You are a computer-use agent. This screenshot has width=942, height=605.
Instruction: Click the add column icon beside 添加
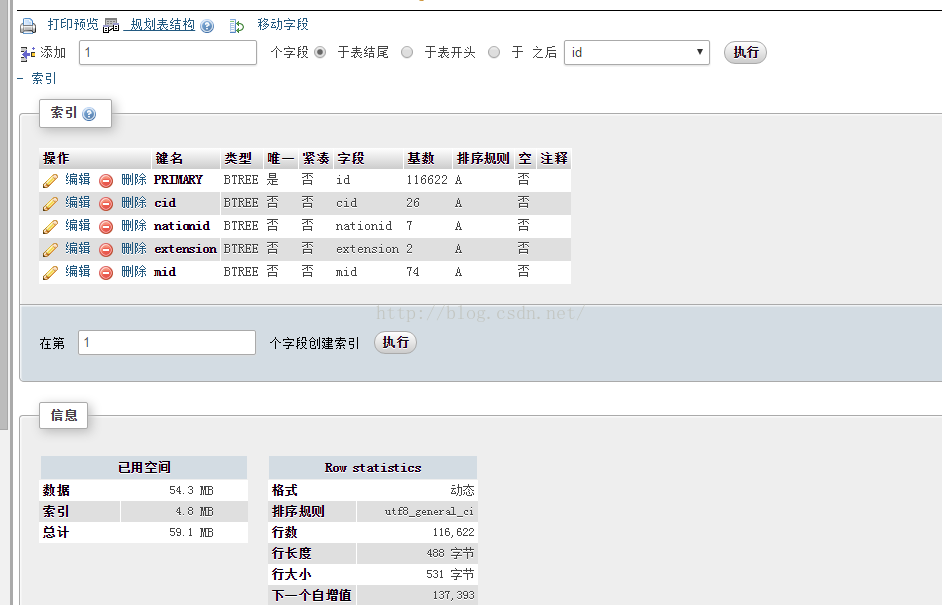click(28, 53)
